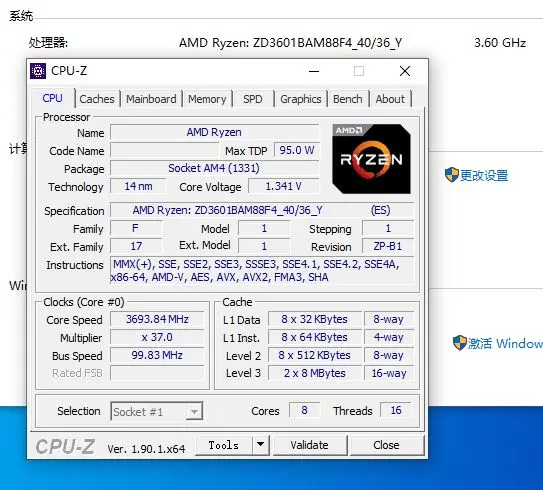Click the Tools button
Viewport: 543px width, 490px height.
pos(224,445)
